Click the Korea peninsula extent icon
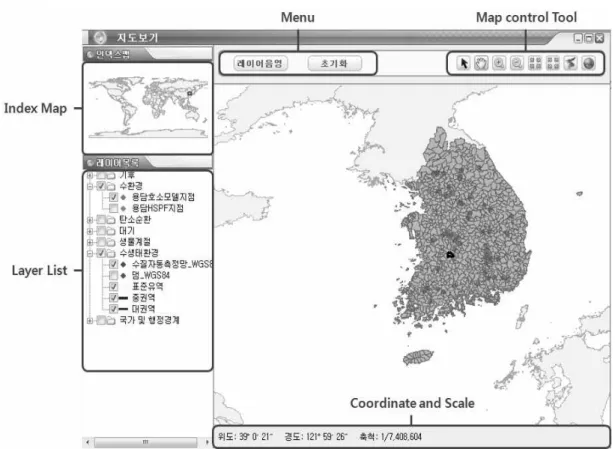615x449 pixels. coord(571,63)
